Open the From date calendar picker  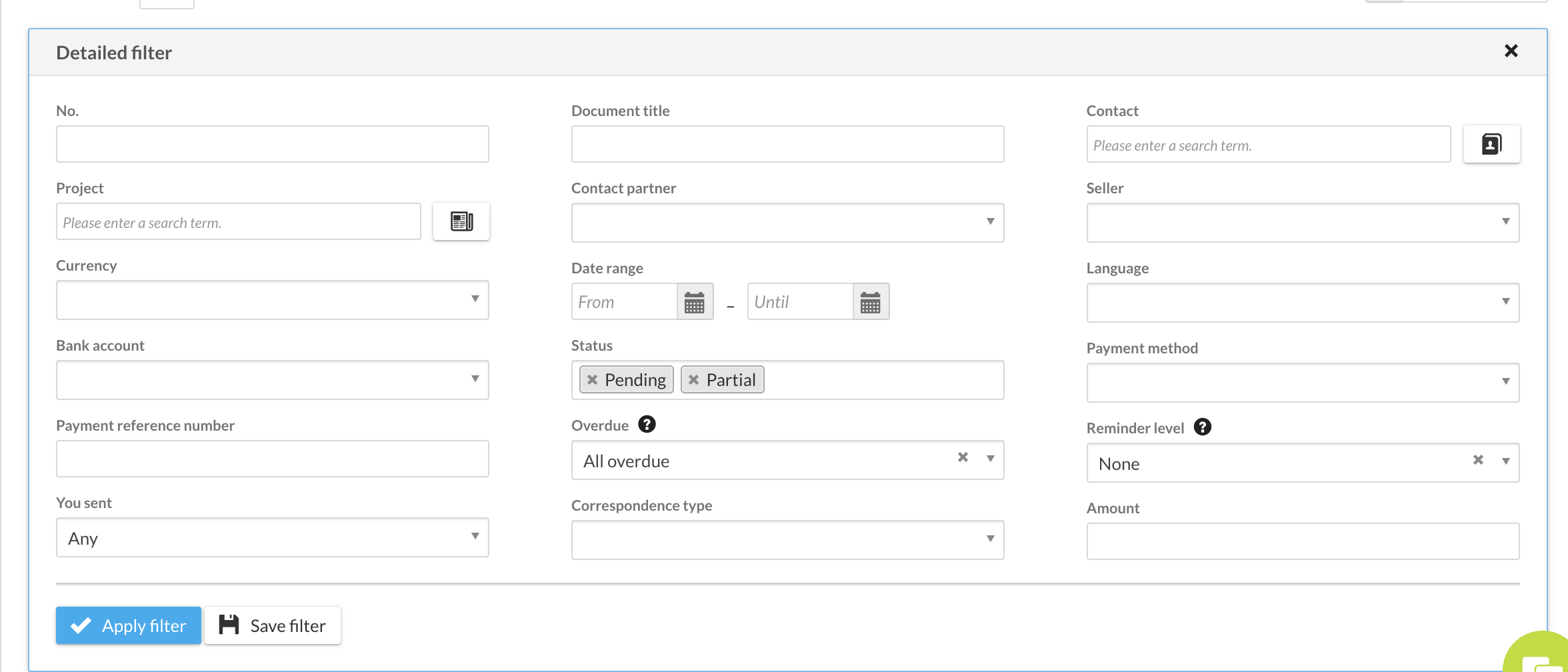pyautogui.click(x=695, y=302)
